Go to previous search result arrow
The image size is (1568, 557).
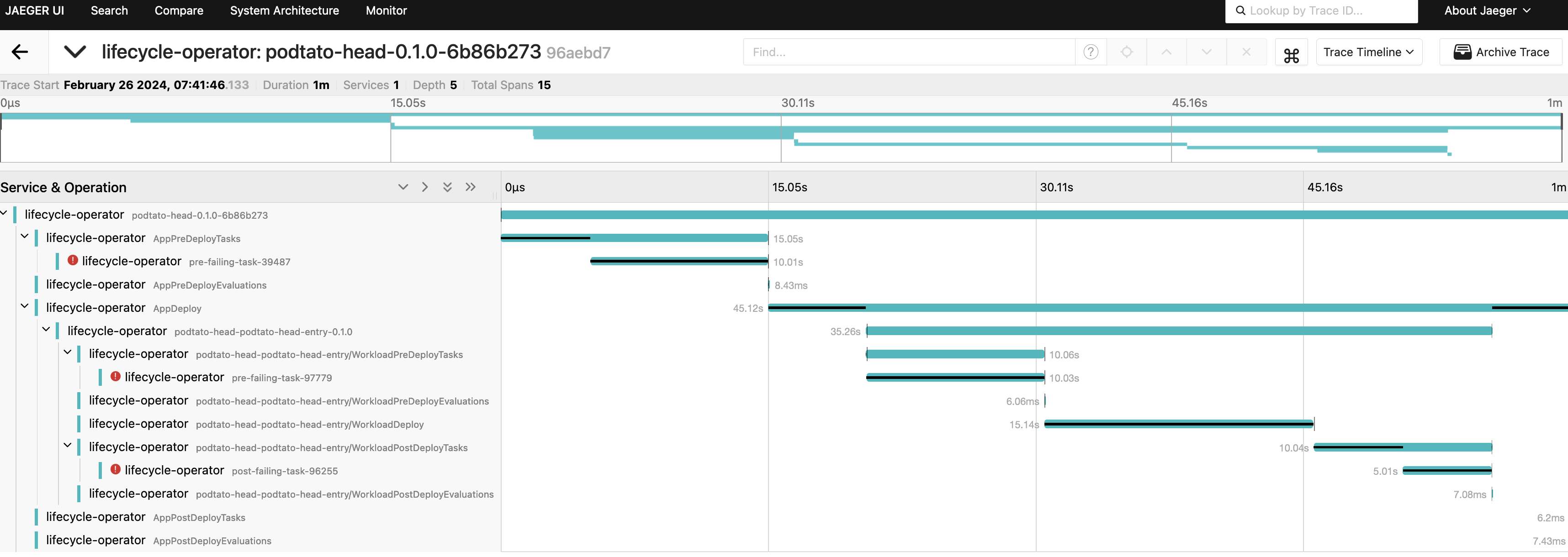[1165, 53]
